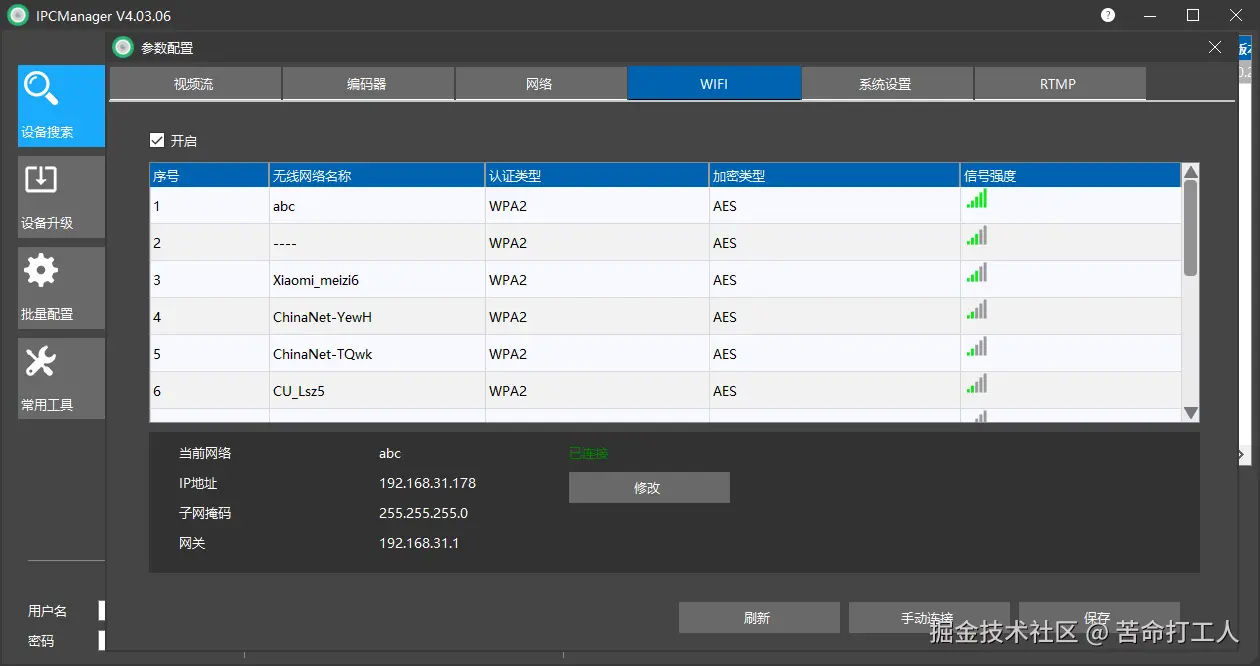Open the RTMP tab

[1059, 84]
